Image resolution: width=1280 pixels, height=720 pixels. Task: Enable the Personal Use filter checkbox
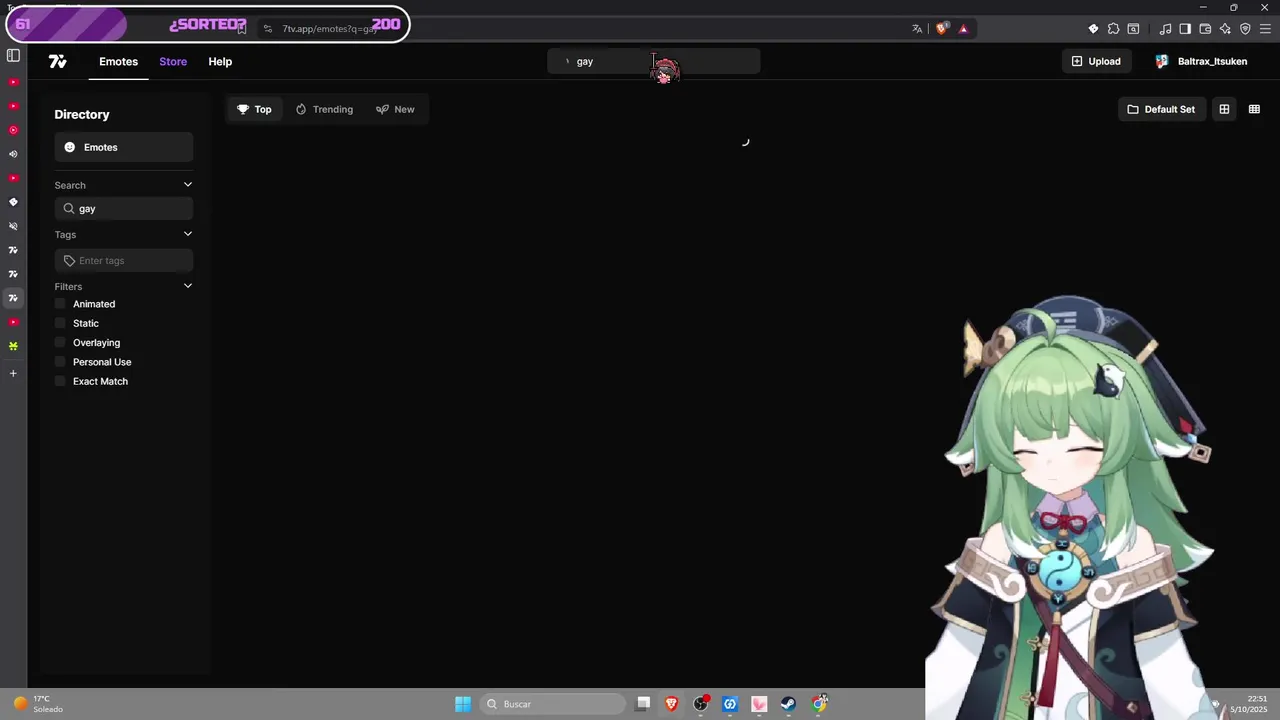(60, 362)
